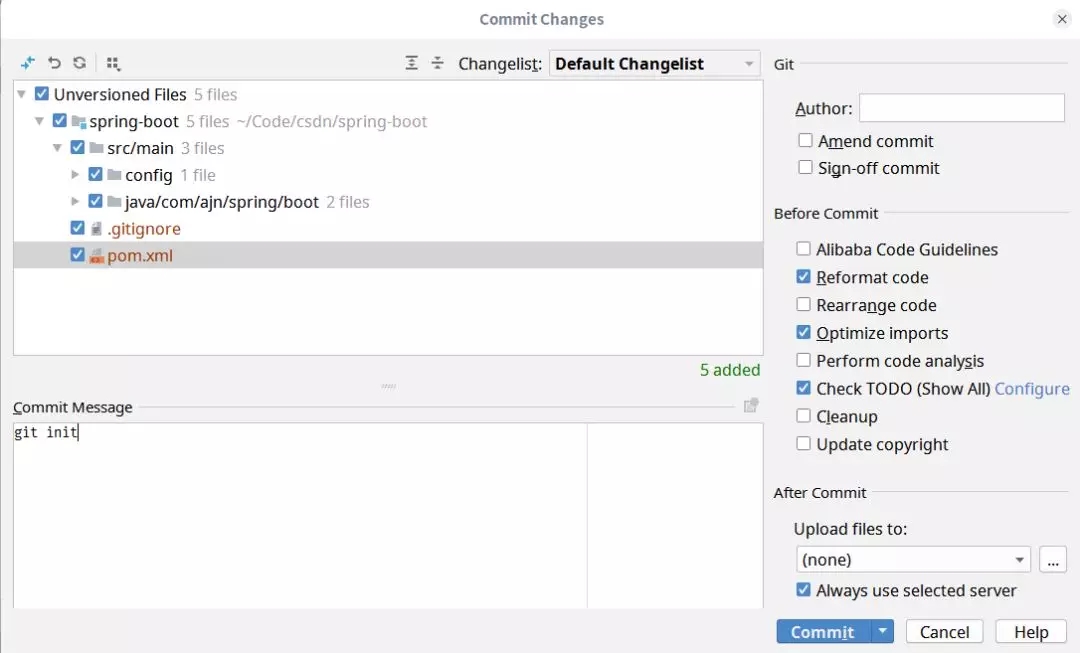The height and width of the screenshot is (653, 1080).
Task: Open the Changelist dropdown
Action: click(654, 64)
